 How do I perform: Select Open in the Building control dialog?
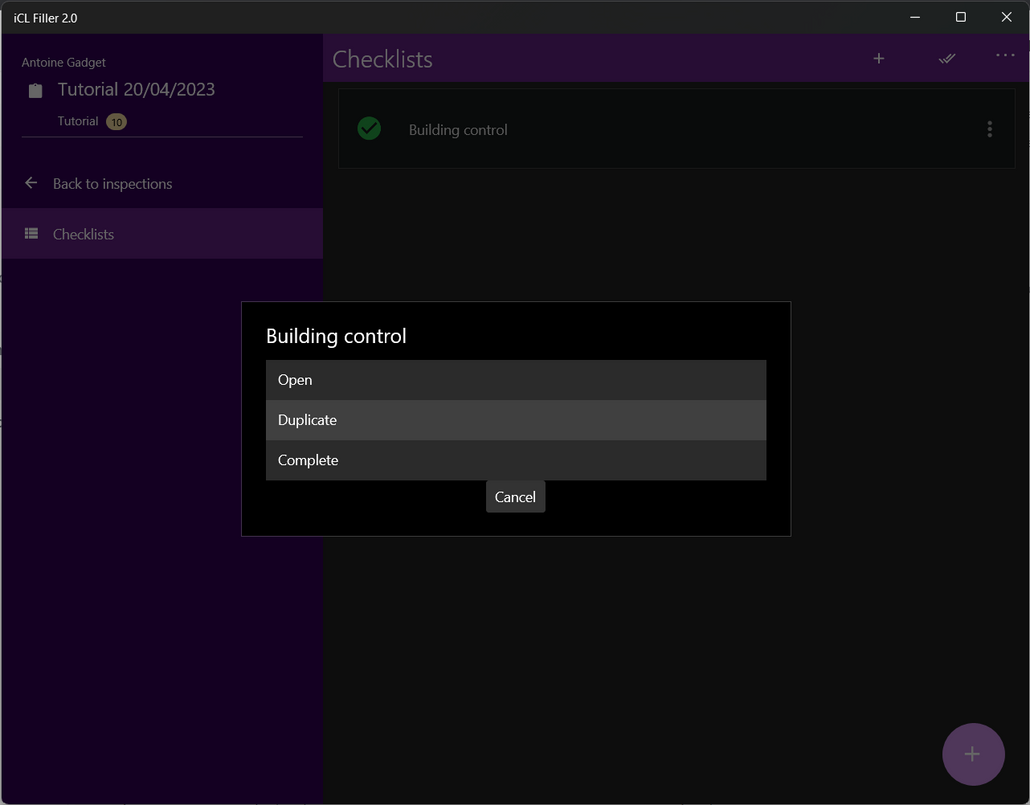click(x=515, y=380)
